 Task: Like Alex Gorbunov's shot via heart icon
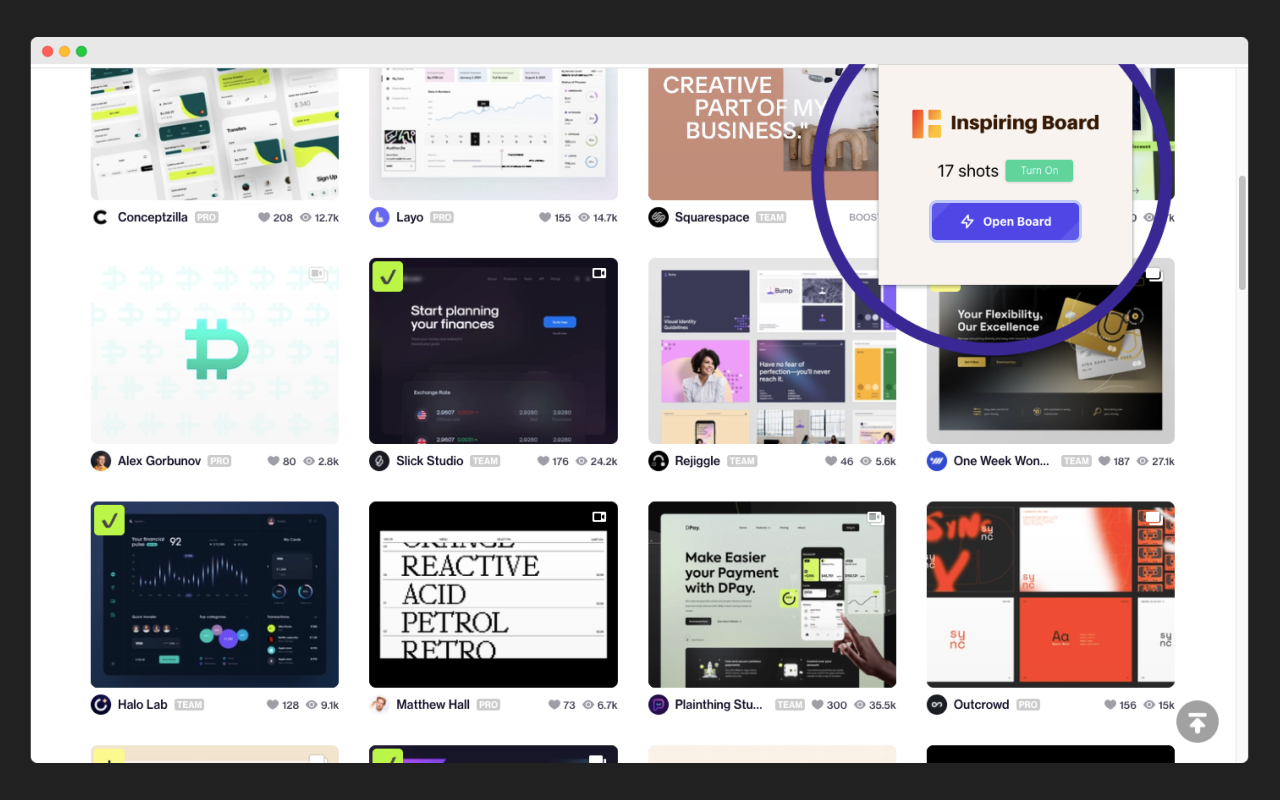(273, 461)
